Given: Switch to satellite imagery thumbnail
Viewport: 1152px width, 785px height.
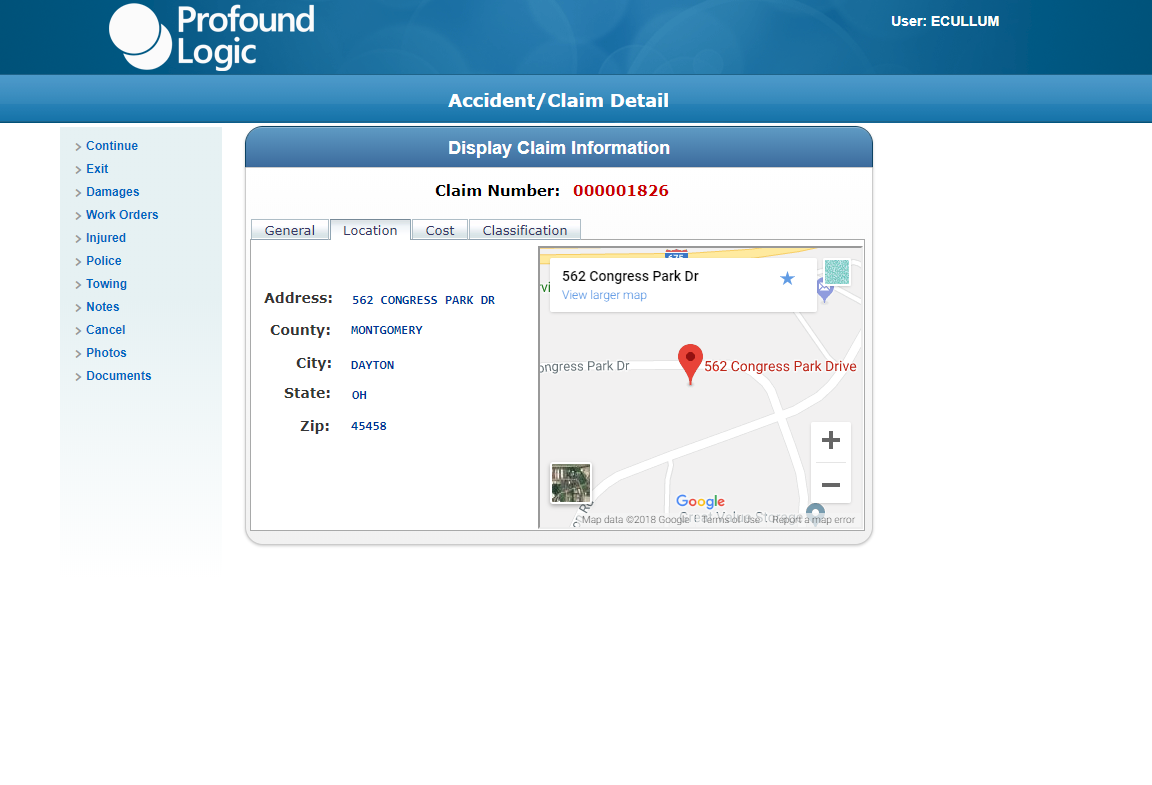Looking at the screenshot, I should click(571, 483).
